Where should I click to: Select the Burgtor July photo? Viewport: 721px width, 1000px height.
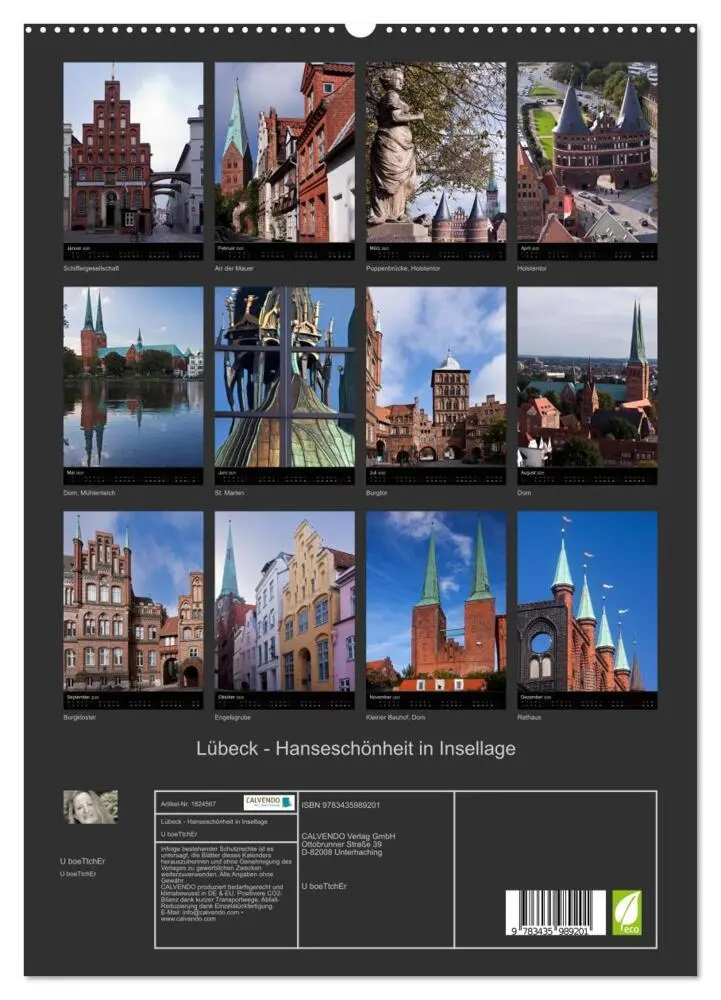pyautogui.click(x=436, y=377)
